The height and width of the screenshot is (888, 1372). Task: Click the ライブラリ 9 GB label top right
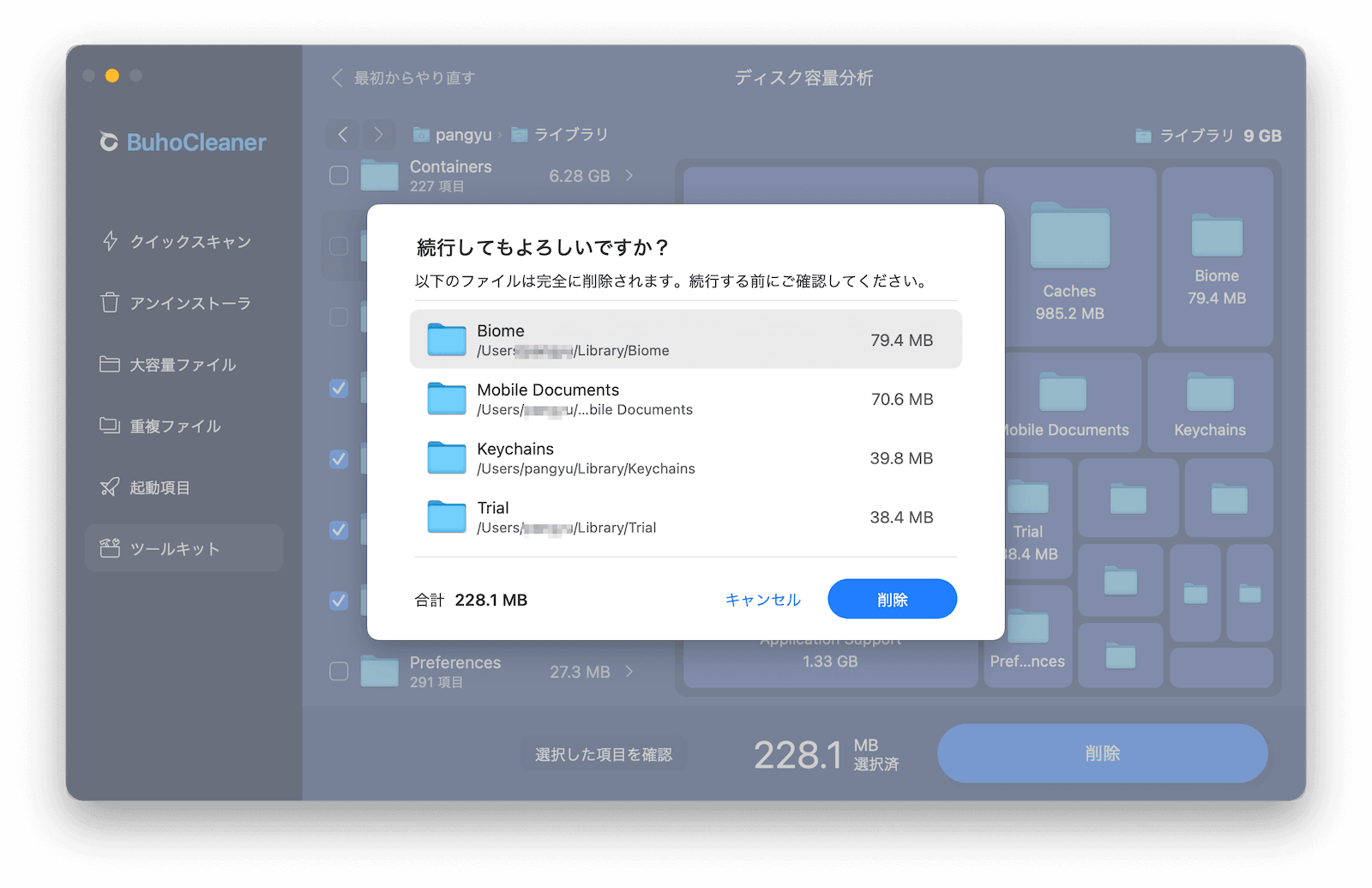1208,136
